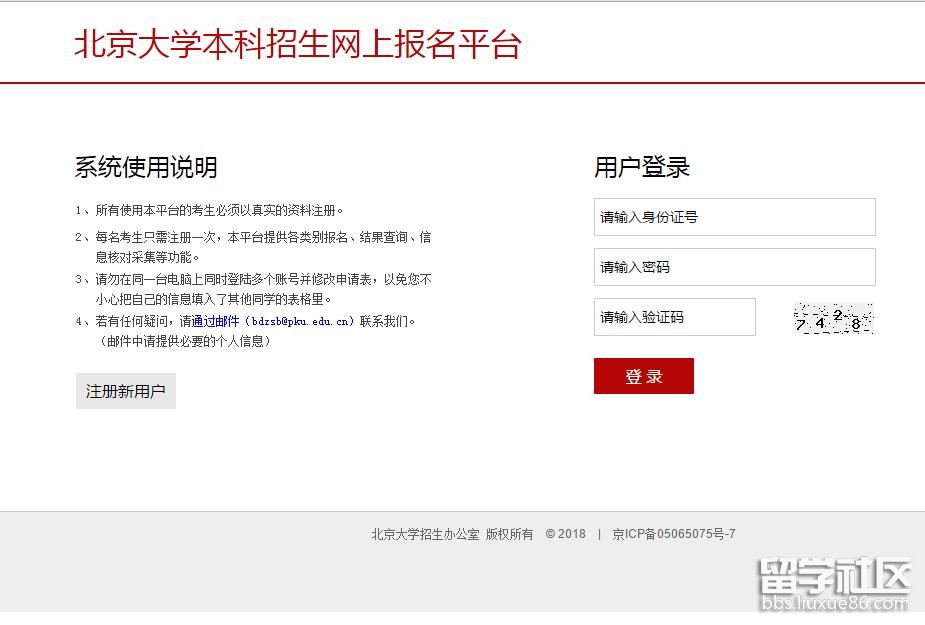Viewport: 925px width, 625px height.
Task: Refresh the captcha image
Action: pos(833,318)
